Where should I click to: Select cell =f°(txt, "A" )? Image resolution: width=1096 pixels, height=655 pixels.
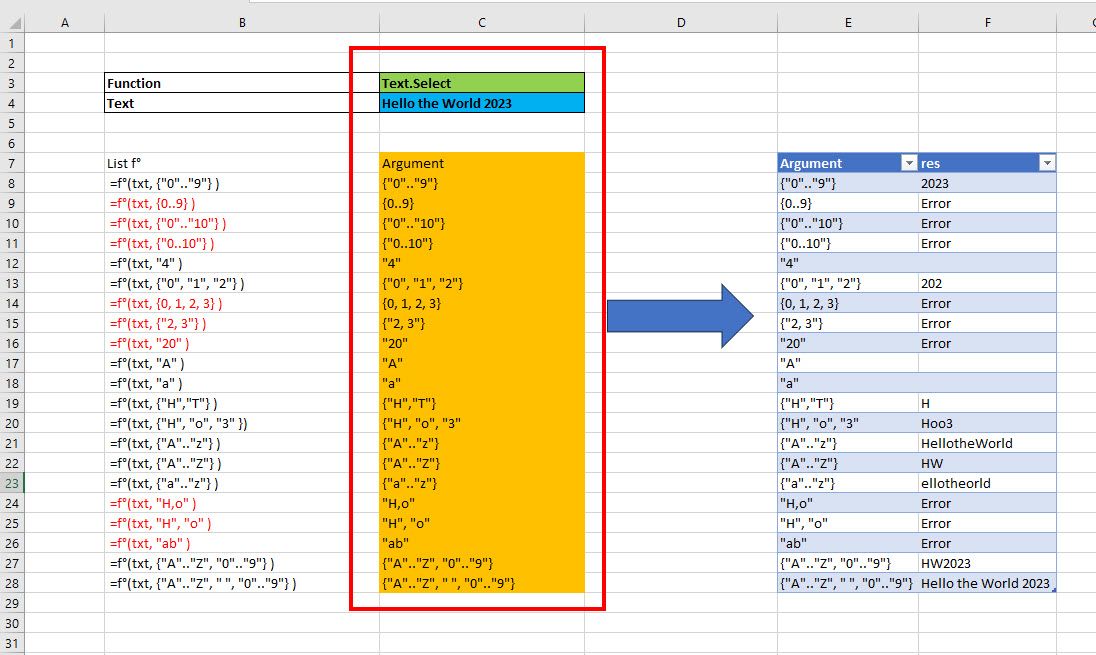pos(242,364)
